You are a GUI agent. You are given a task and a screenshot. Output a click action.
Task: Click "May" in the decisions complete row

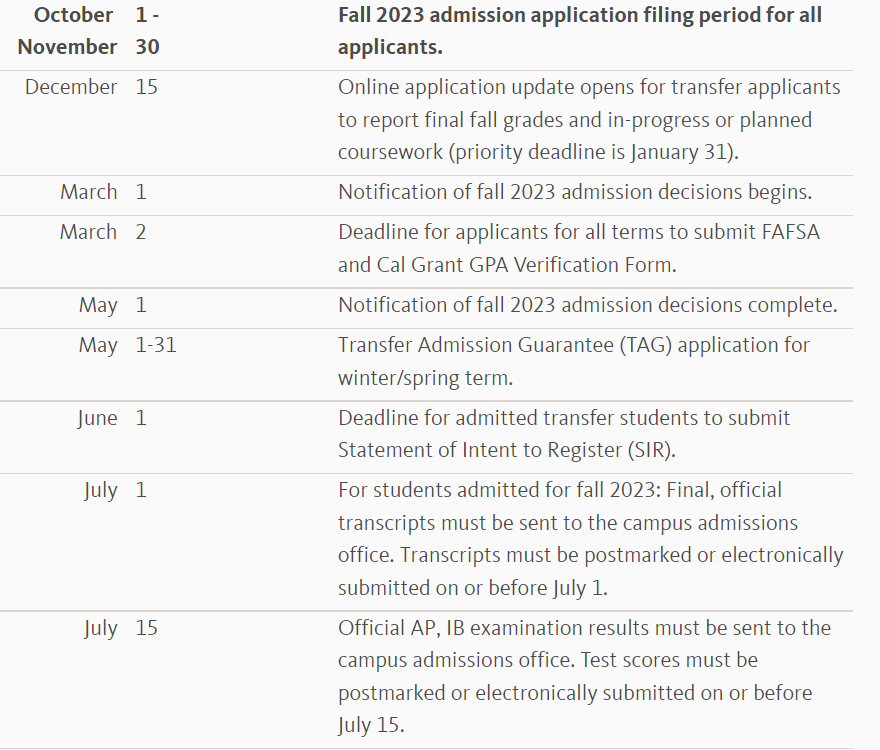tap(98, 305)
